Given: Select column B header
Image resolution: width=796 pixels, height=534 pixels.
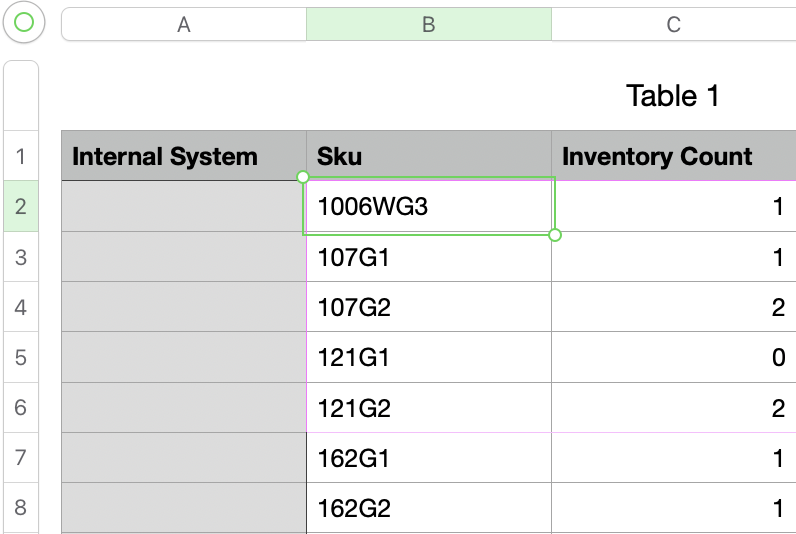Looking at the screenshot, I should tap(428, 25).
